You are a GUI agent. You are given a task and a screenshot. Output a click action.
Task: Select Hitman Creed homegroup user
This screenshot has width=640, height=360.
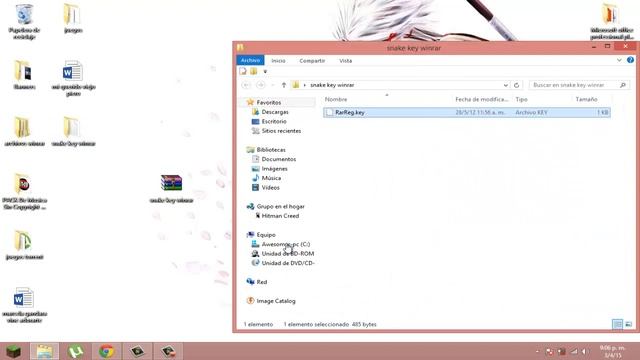(280, 216)
